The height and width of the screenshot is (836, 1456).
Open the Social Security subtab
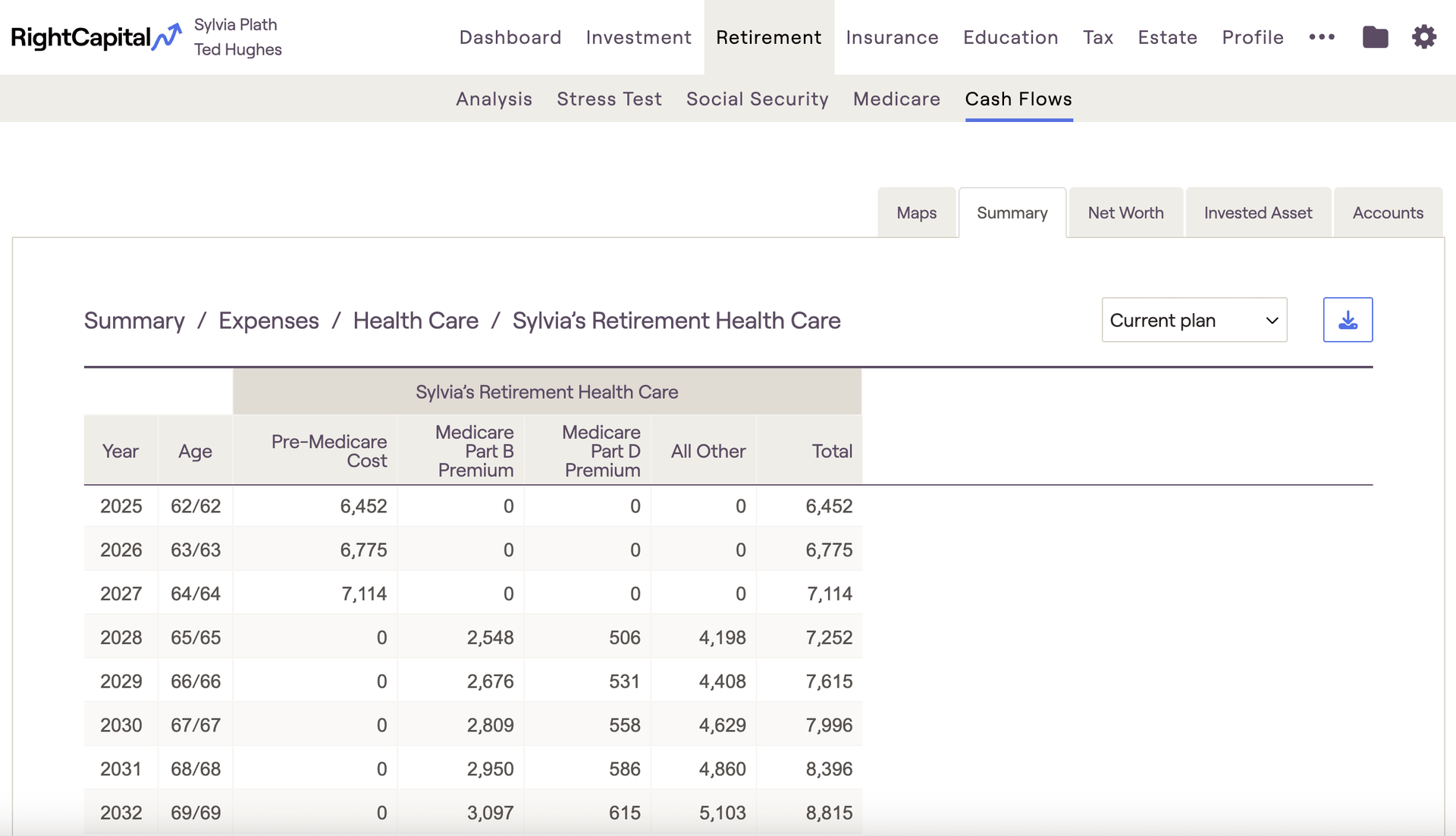click(757, 99)
